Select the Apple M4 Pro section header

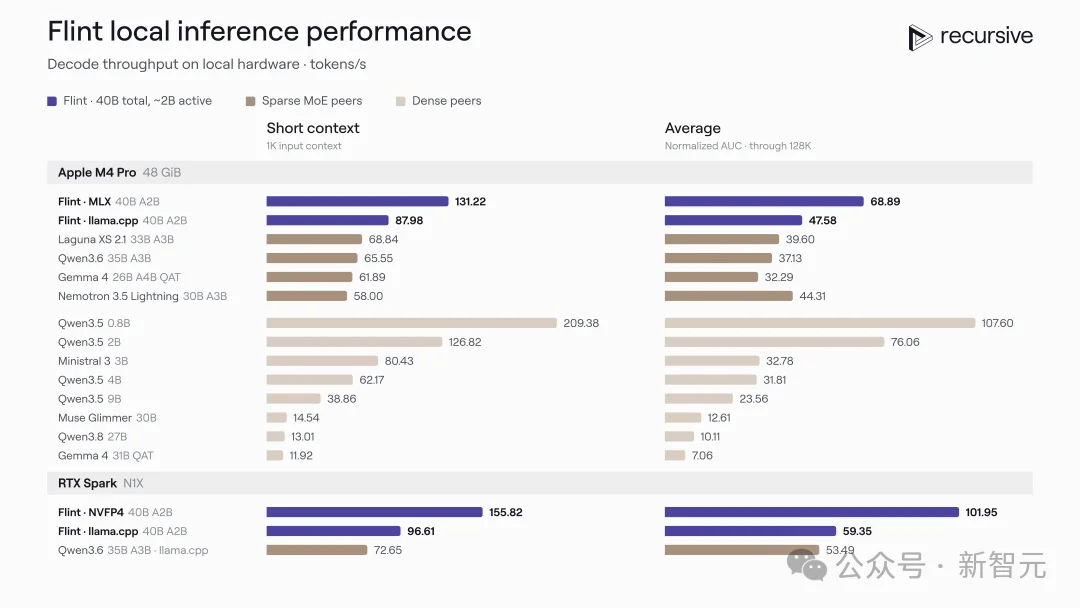[x=539, y=172]
